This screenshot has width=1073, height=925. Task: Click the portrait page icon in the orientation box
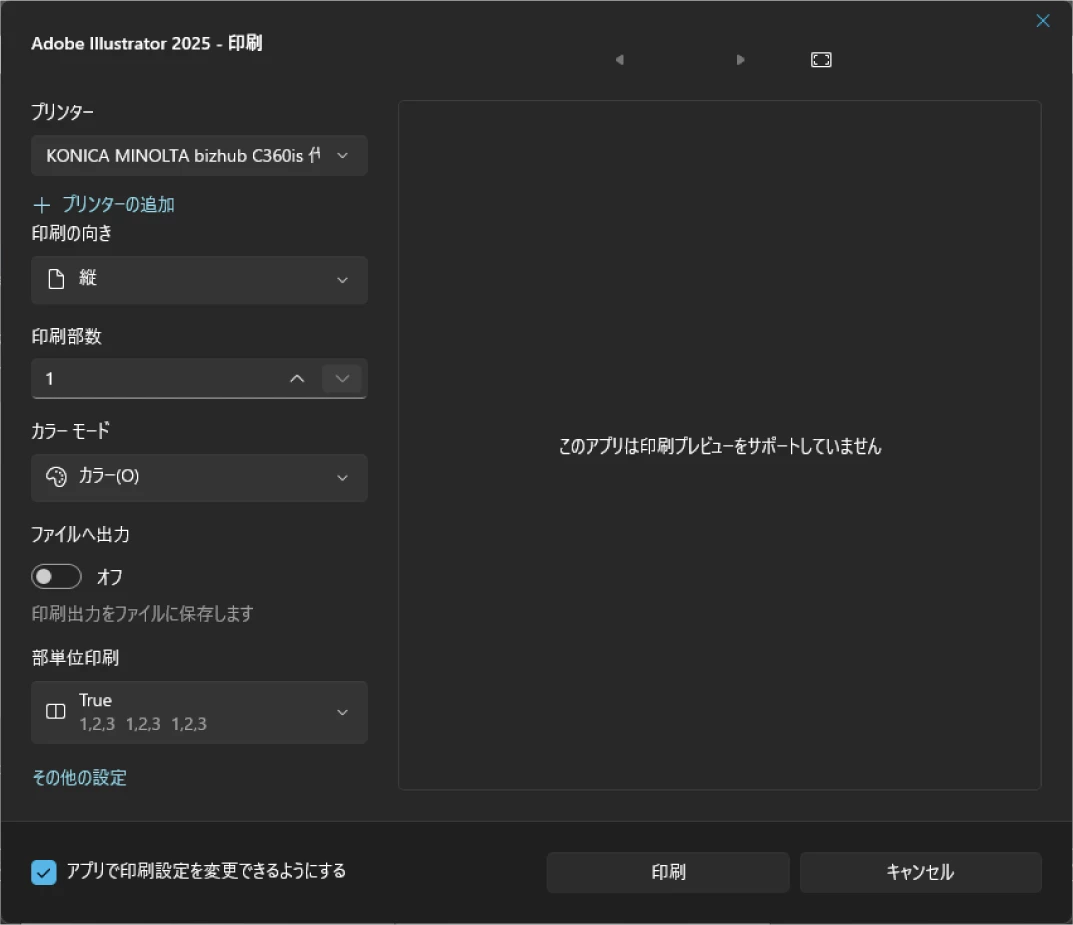click(56, 279)
